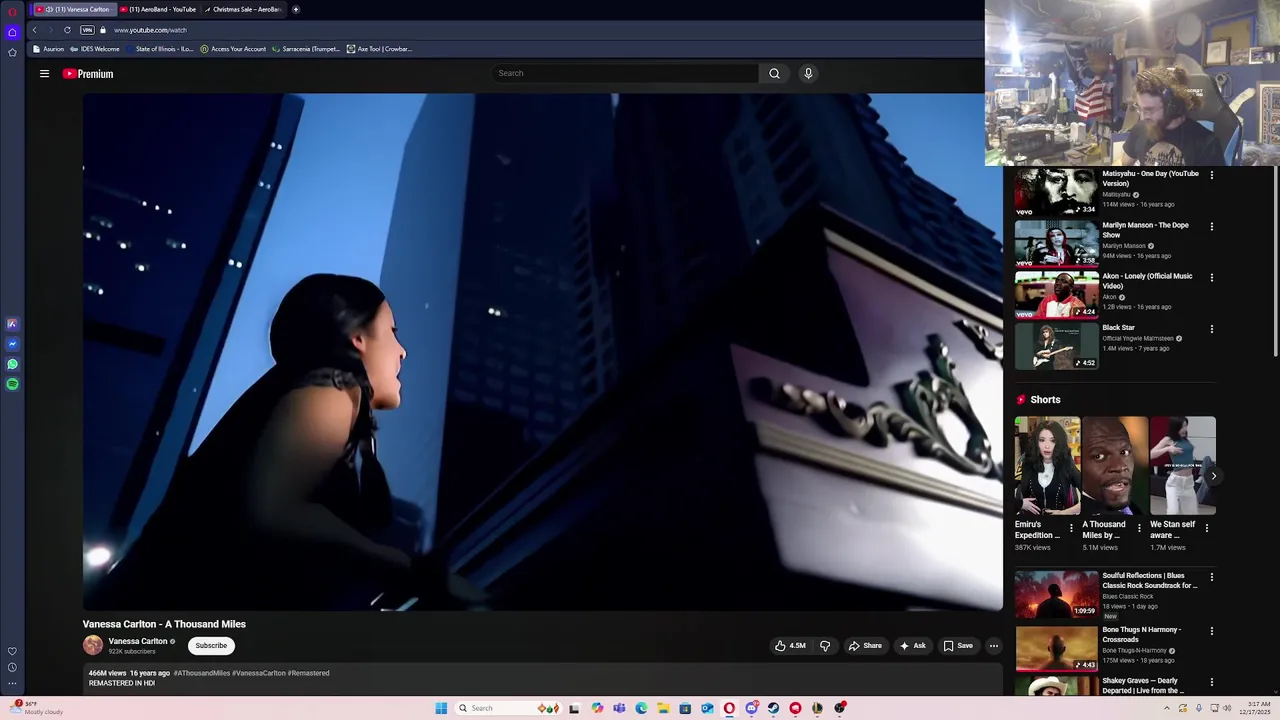Screen dimensions: 1280x720
Task: Open WhatsApp in the Opera sidebar
Action: [x=12, y=364]
